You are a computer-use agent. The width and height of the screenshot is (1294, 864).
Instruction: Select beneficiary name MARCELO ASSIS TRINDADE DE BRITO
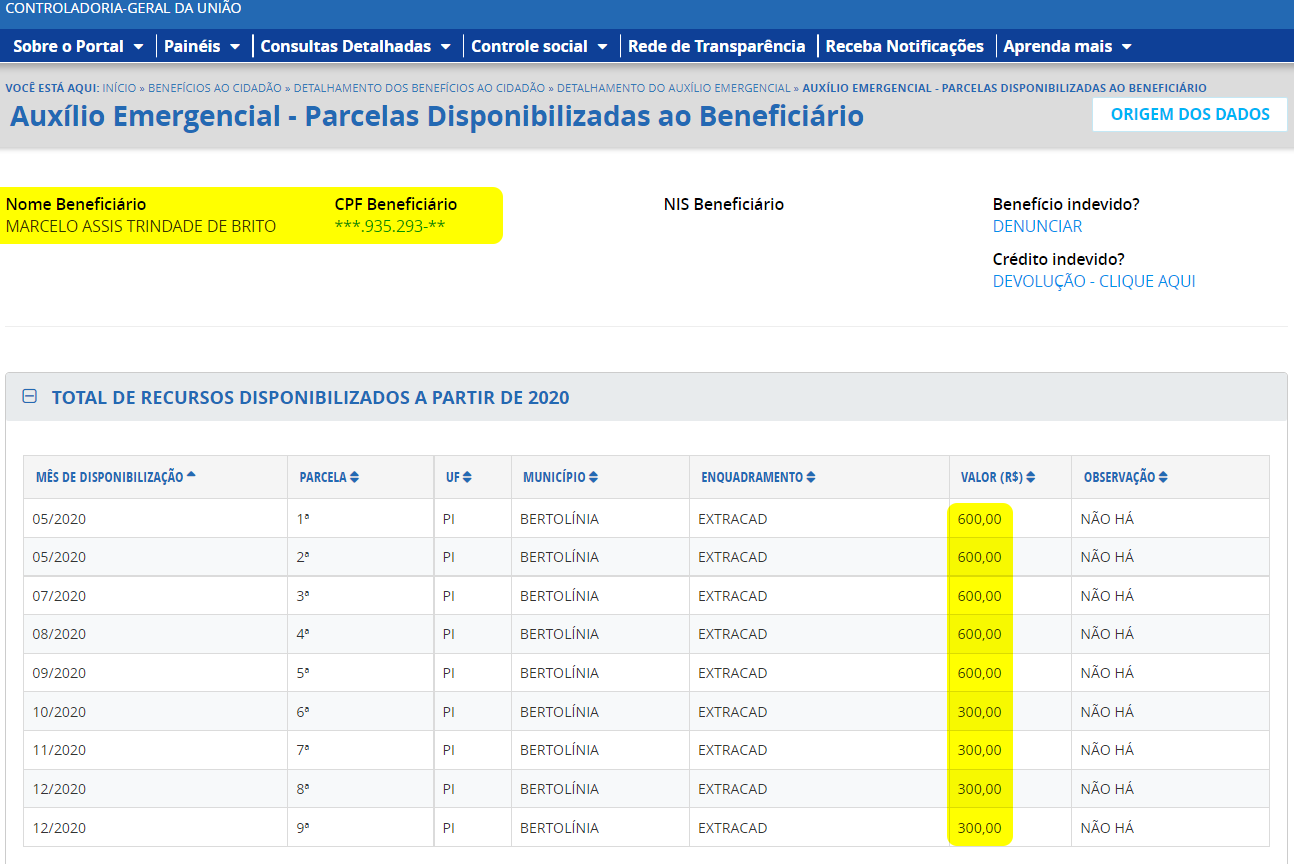(141, 226)
